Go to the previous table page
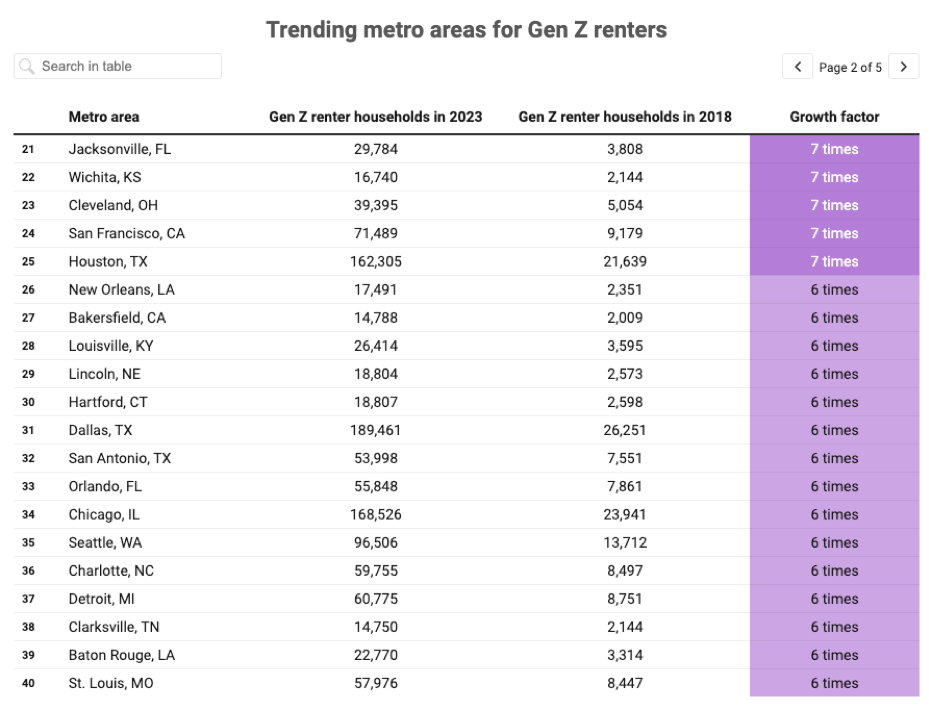Image resolution: width=929 pixels, height=708 pixels. point(797,66)
